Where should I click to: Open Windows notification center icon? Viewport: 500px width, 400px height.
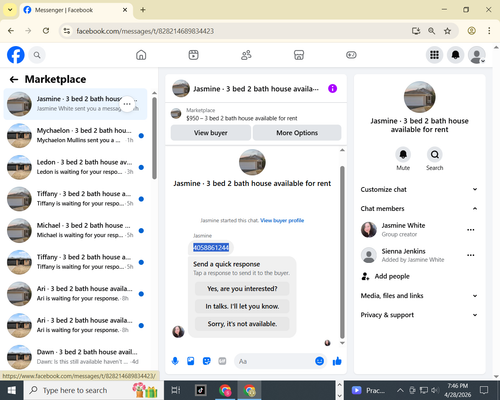484,390
